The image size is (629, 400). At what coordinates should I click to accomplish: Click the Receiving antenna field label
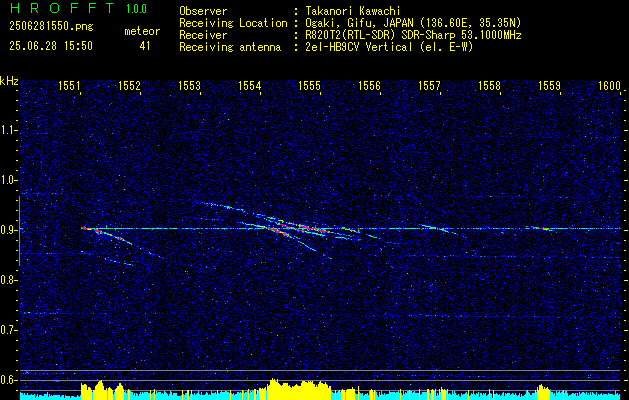coord(230,47)
